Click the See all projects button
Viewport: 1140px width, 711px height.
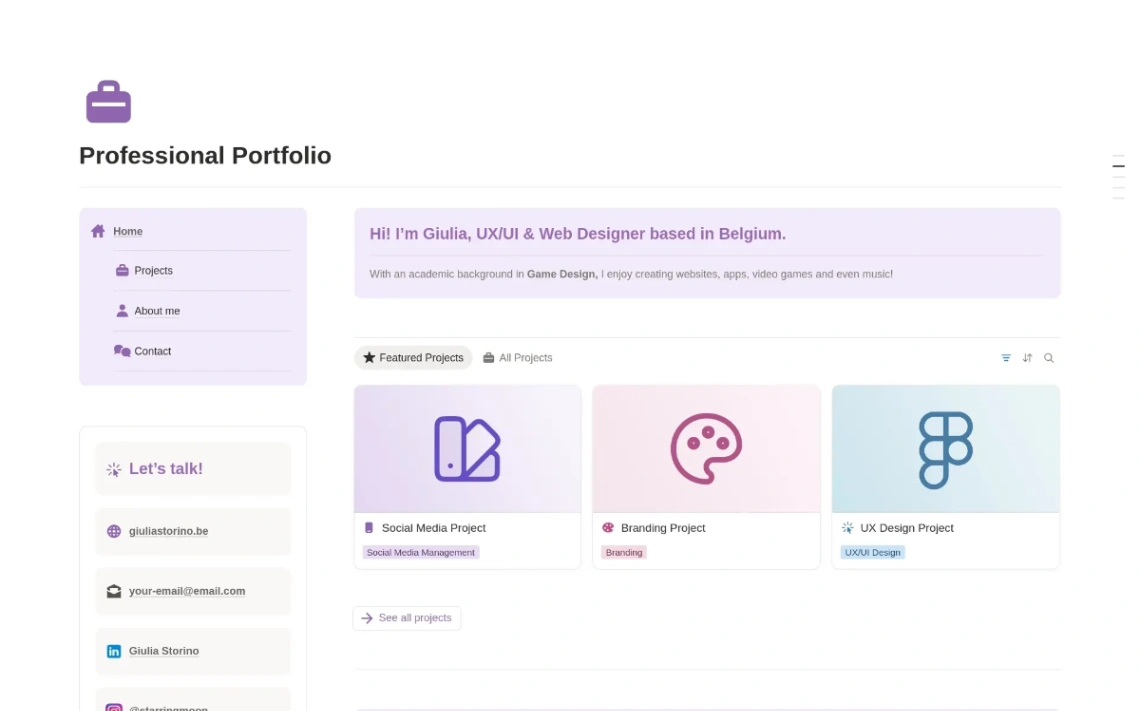coord(406,618)
